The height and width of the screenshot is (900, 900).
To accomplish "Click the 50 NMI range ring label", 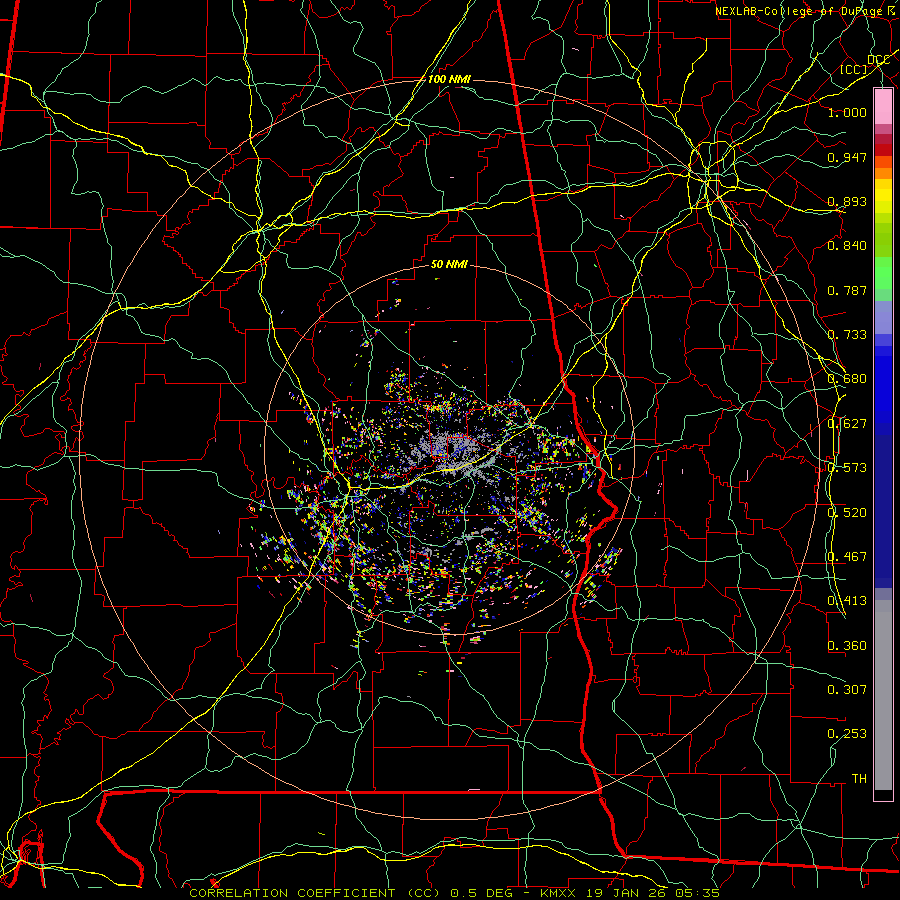I will tap(449, 264).
